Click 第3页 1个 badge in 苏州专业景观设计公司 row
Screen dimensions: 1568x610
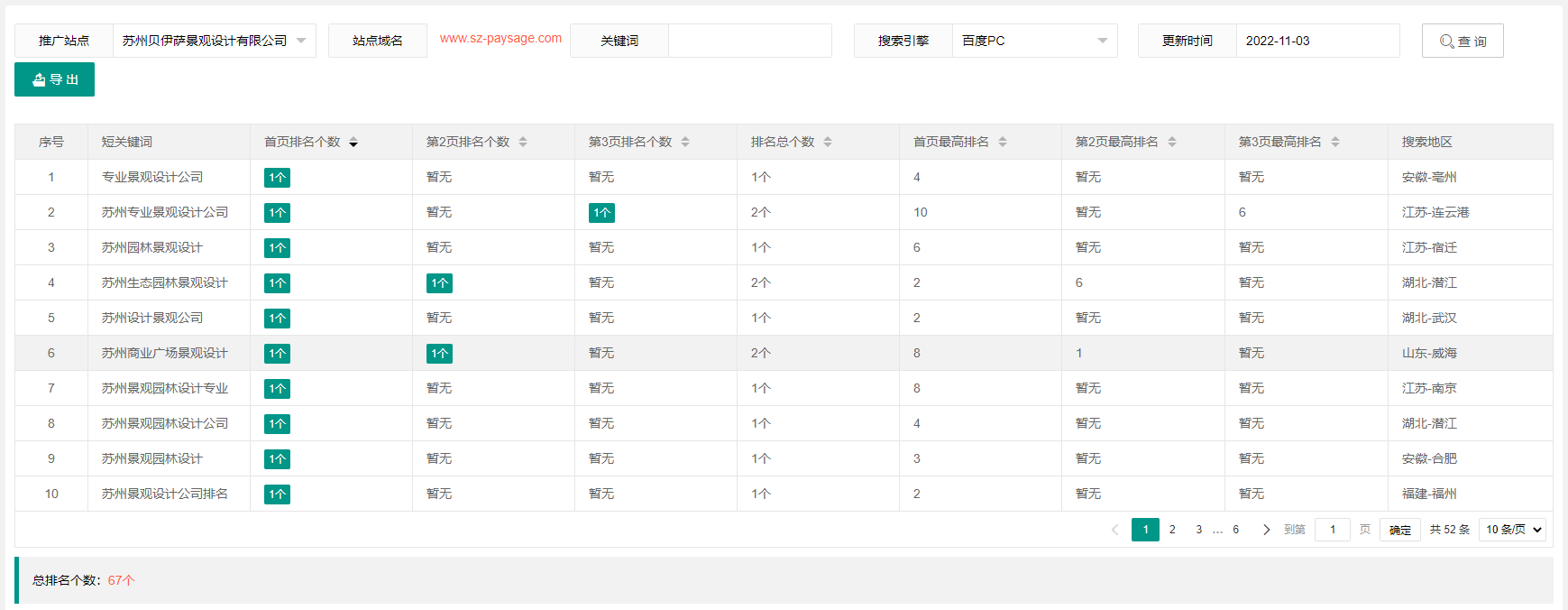[x=601, y=213]
